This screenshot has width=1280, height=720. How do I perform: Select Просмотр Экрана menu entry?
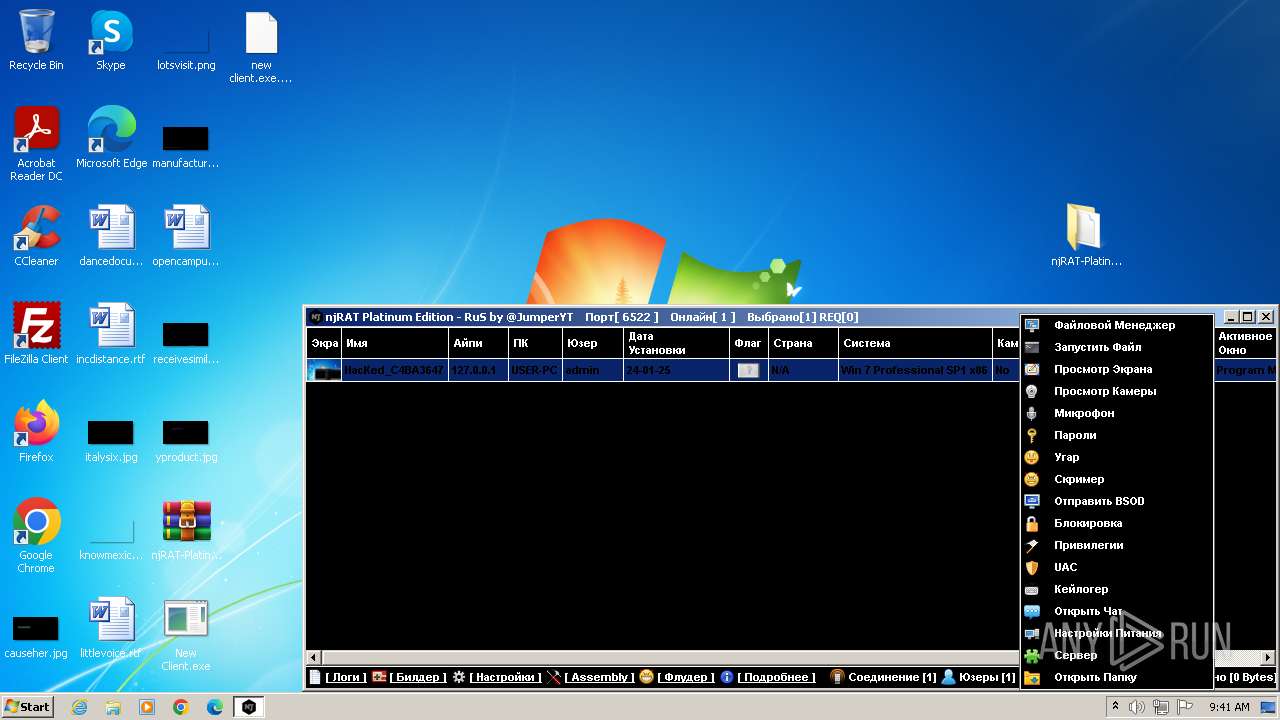pos(1116,369)
